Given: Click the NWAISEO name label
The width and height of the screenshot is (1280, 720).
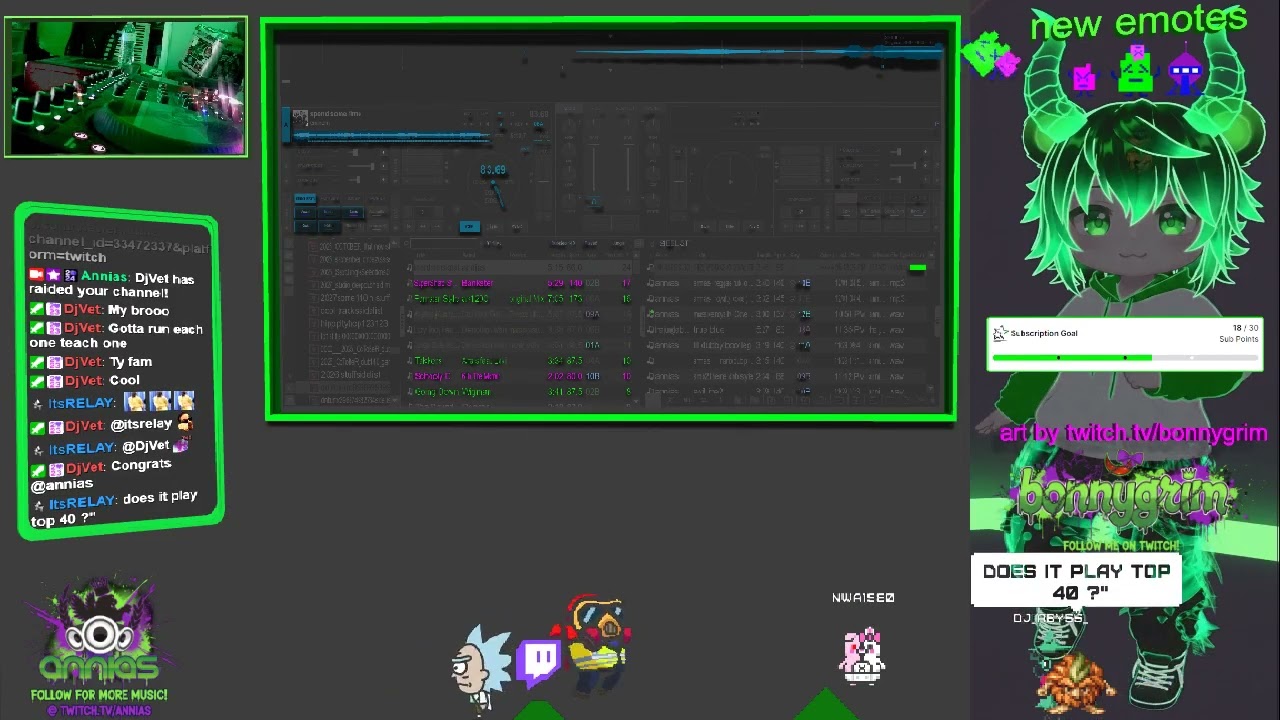Looking at the screenshot, I should pos(863,598).
